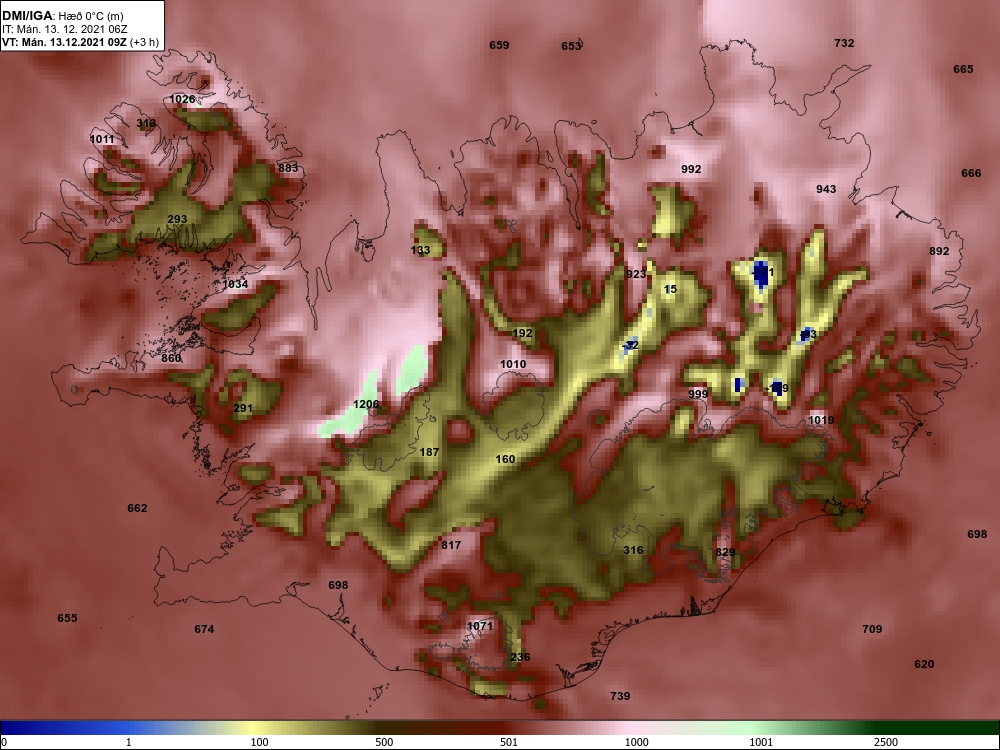This screenshot has height=750, width=1000.
Task: Click the value 1026 in the Westfjords
Action: pos(182,99)
